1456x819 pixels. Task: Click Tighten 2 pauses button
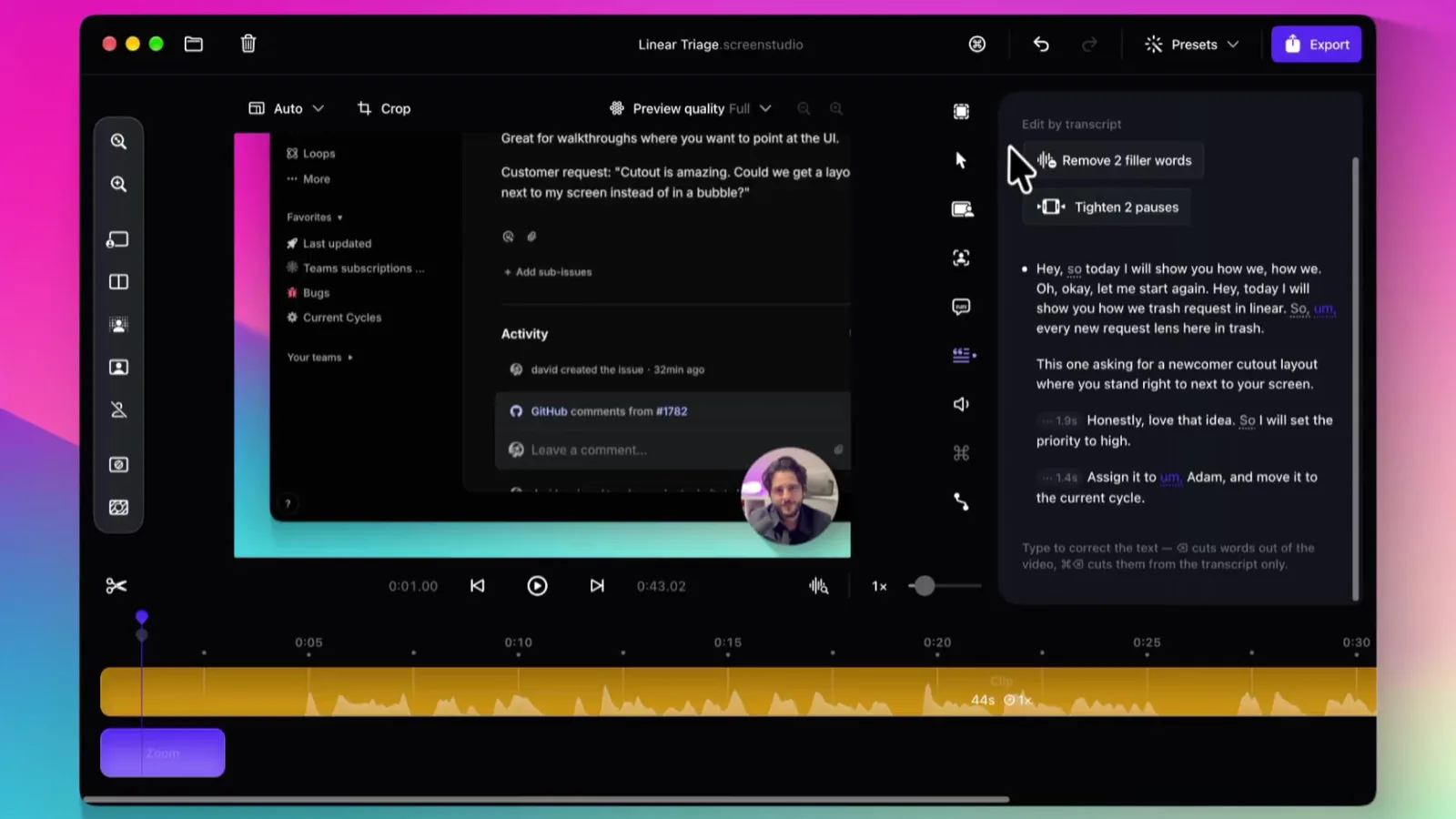1107,207
